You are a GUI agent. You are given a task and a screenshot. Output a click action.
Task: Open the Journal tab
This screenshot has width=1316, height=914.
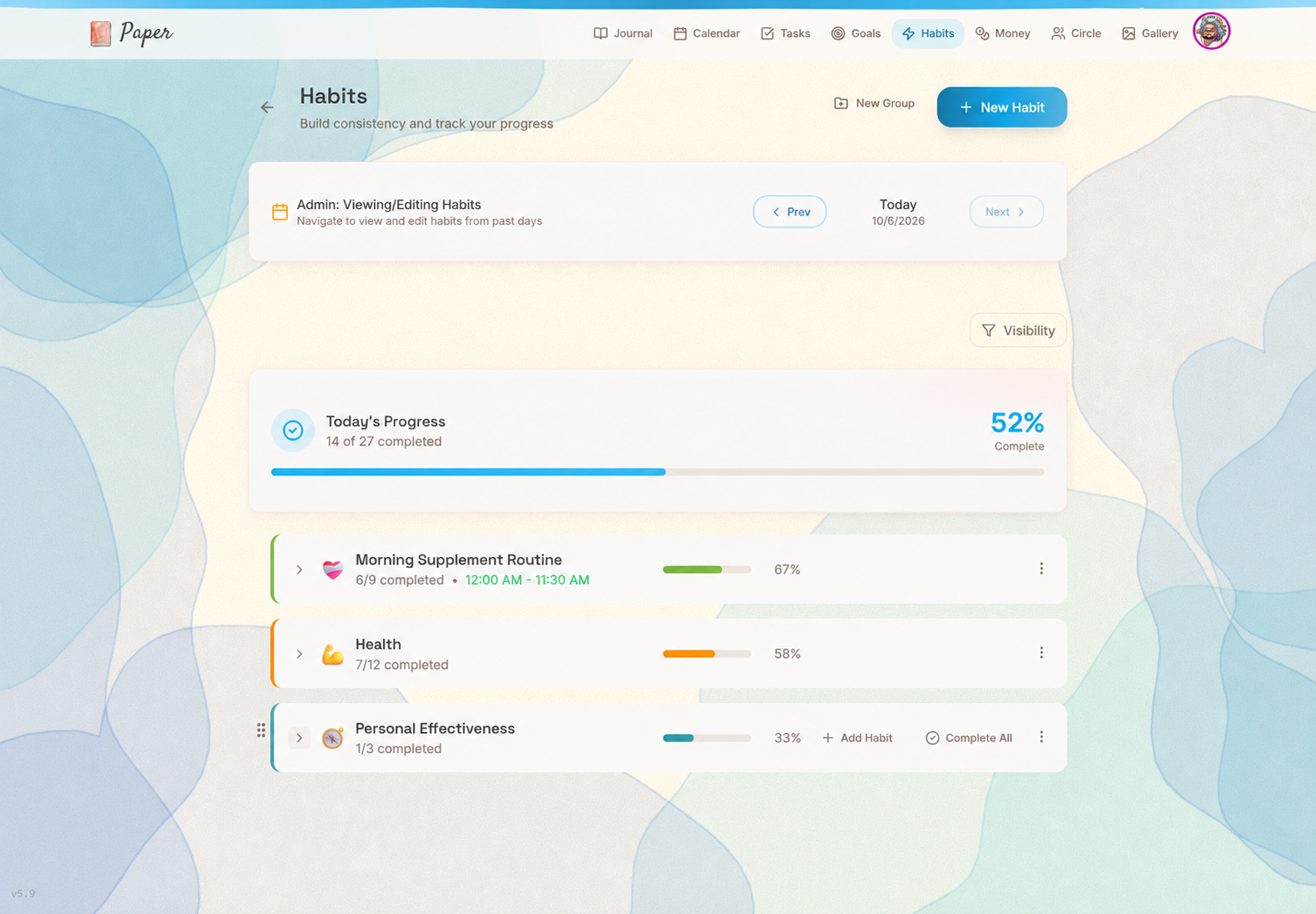[x=623, y=33]
